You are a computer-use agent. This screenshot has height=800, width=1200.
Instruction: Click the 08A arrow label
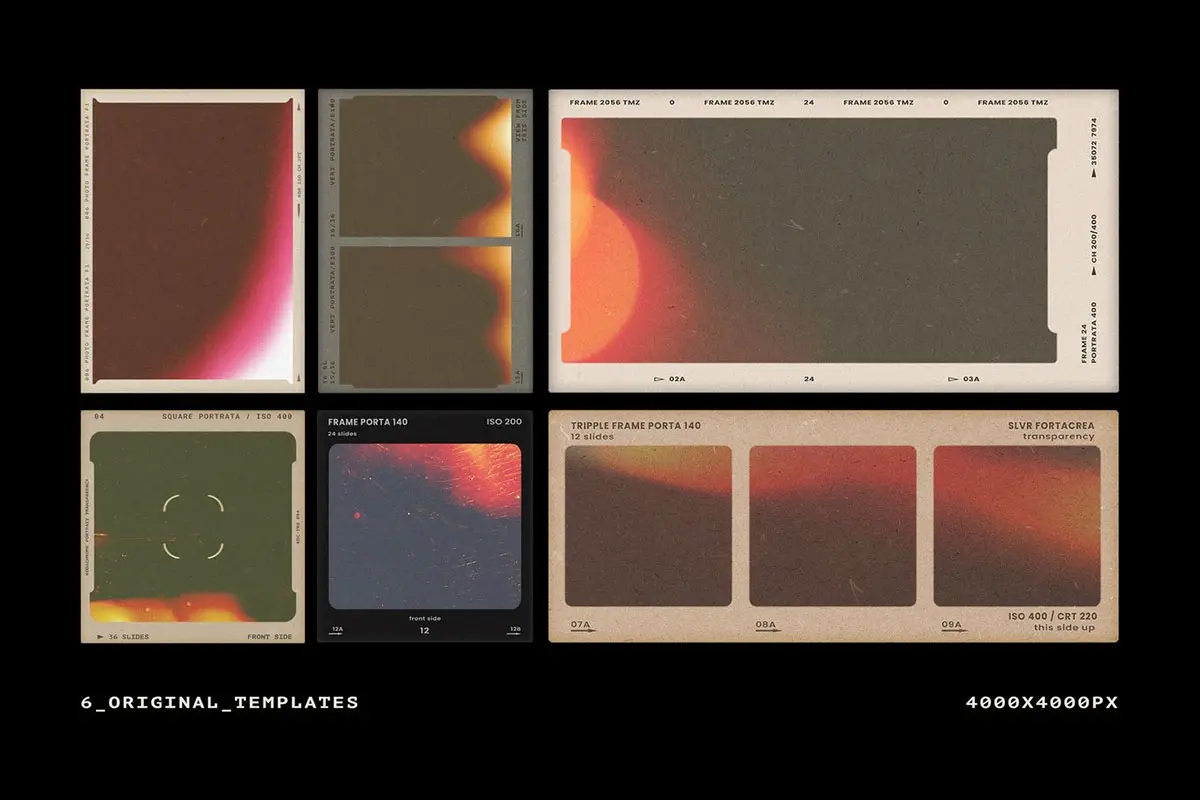click(x=767, y=626)
